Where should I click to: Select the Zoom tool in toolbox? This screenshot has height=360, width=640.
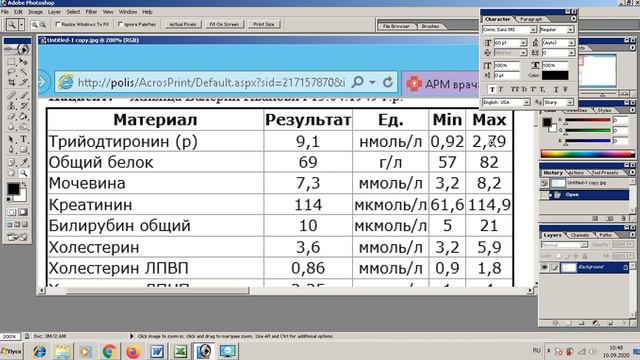[23, 173]
